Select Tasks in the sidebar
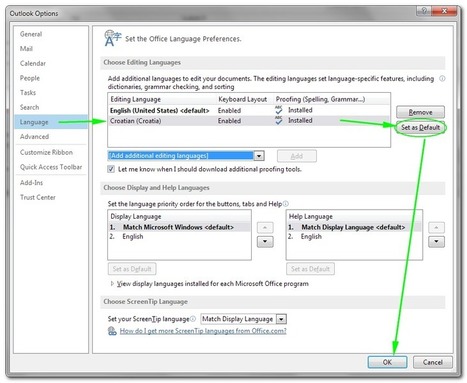 [28, 93]
